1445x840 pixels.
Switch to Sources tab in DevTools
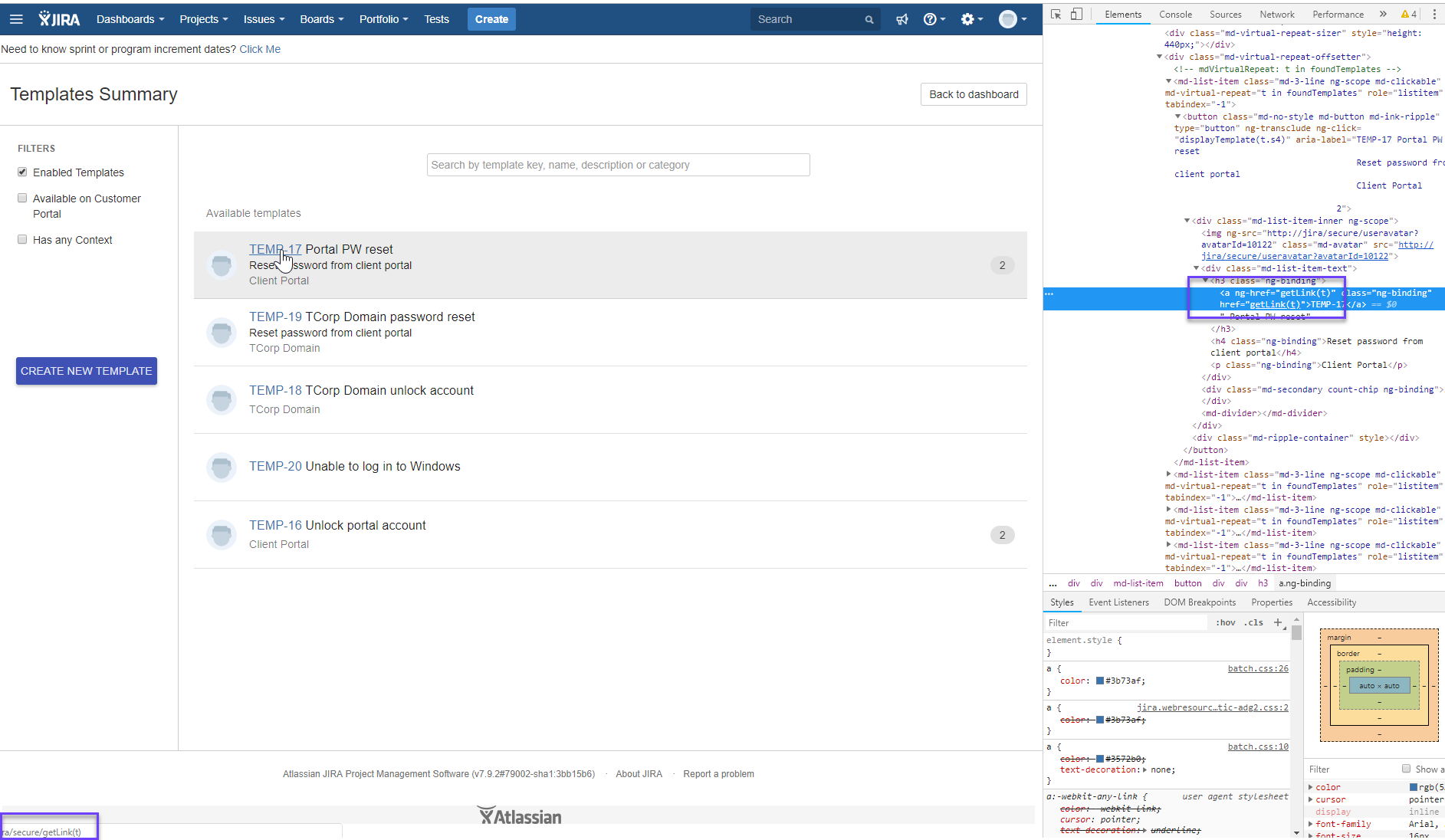pyautogui.click(x=1225, y=14)
